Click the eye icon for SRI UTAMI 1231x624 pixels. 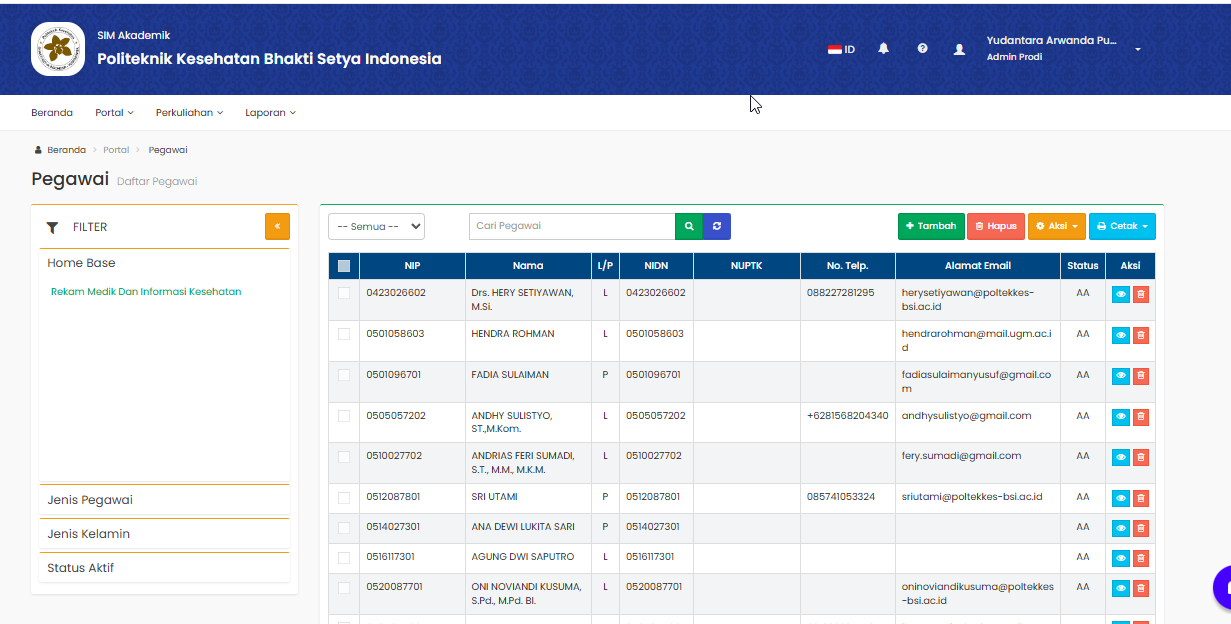1121,498
